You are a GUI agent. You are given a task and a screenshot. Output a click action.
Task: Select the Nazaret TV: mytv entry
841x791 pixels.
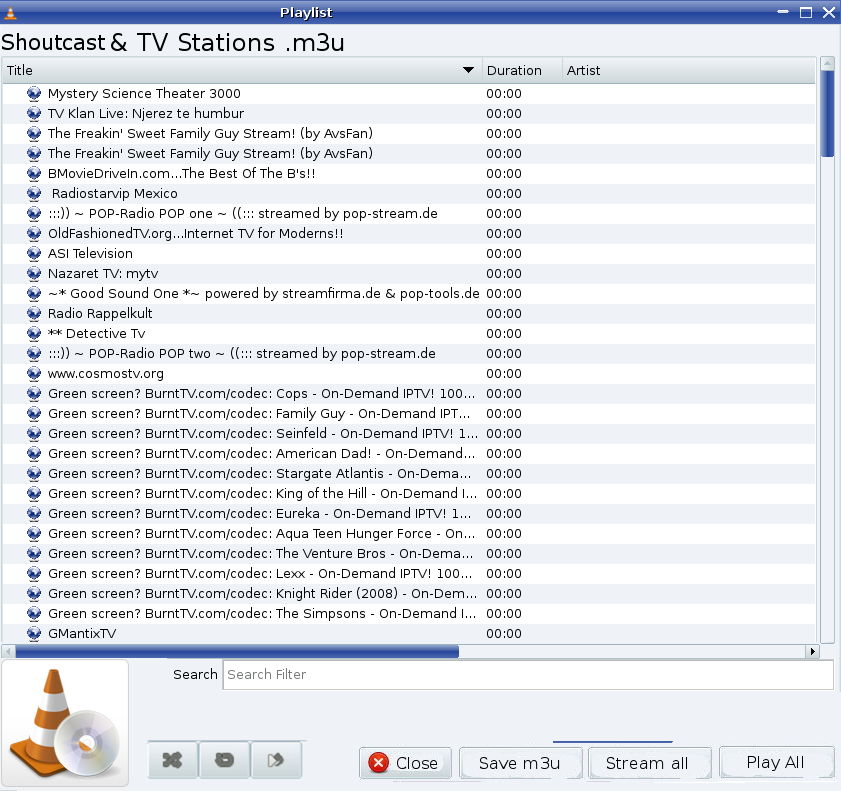pyautogui.click(x=103, y=274)
